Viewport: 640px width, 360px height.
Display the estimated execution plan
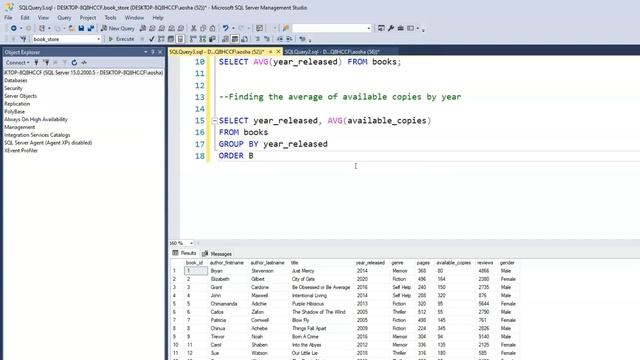click(161, 39)
